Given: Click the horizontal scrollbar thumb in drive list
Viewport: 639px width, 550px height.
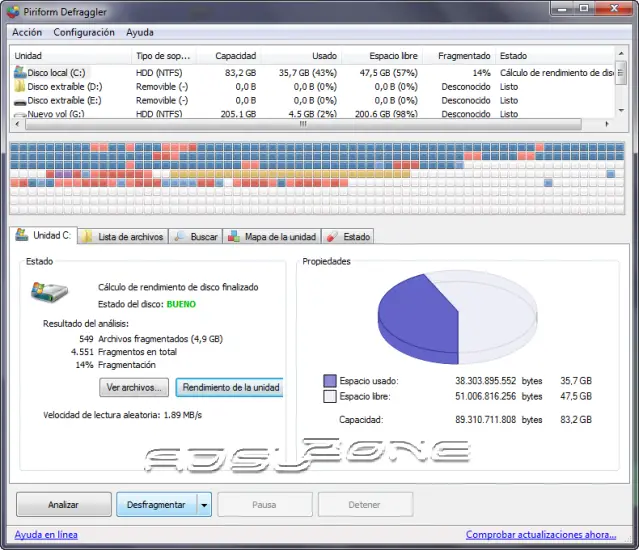Looking at the screenshot, I should pyautogui.click(x=303, y=124).
